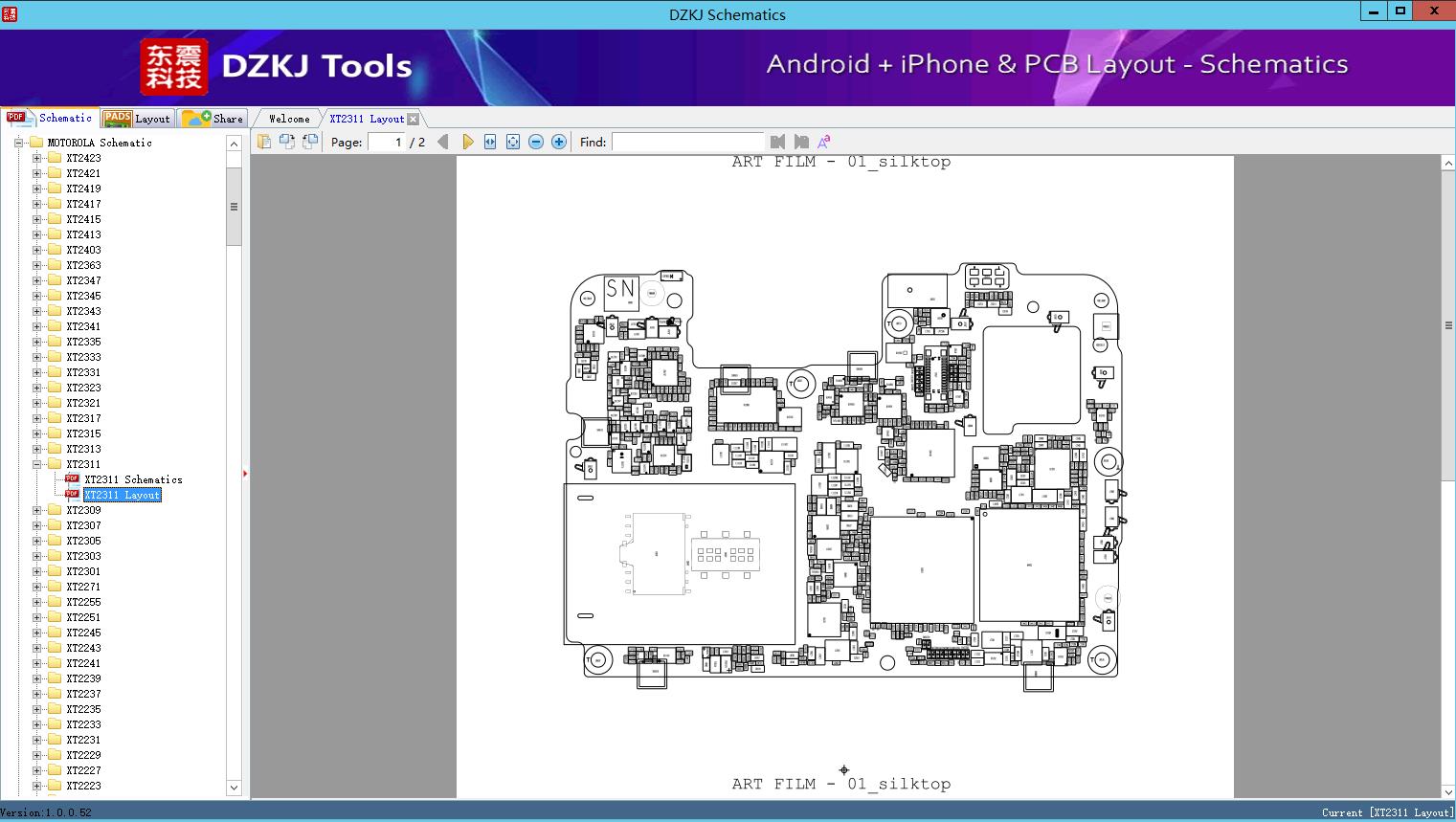
Task: Select the XT2311 Layout tree item
Action: [x=123, y=495]
